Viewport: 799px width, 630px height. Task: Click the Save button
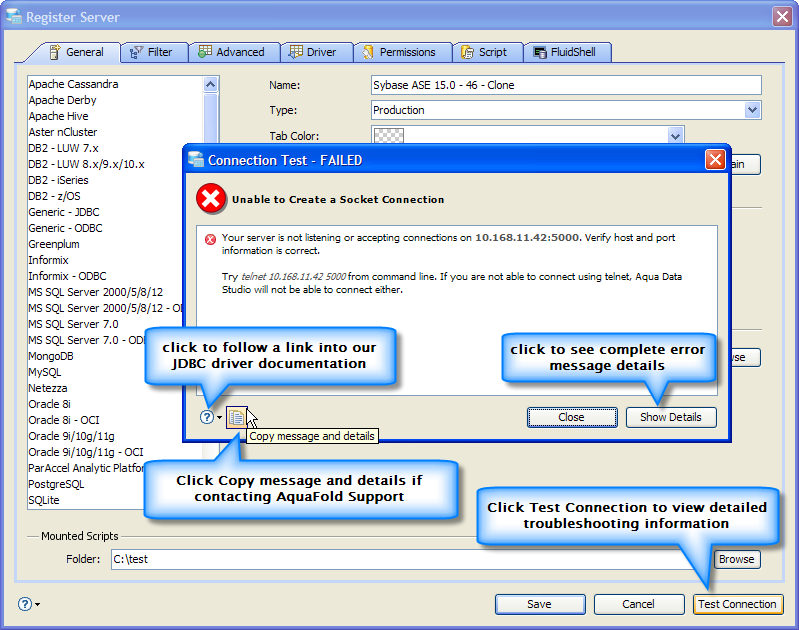pyautogui.click(x=540, y=604)
